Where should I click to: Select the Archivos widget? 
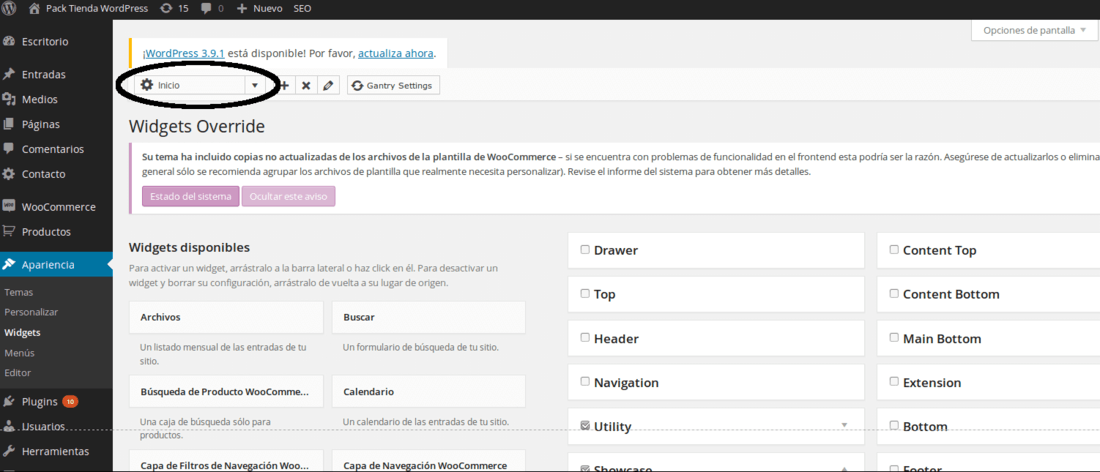point(226,317)
